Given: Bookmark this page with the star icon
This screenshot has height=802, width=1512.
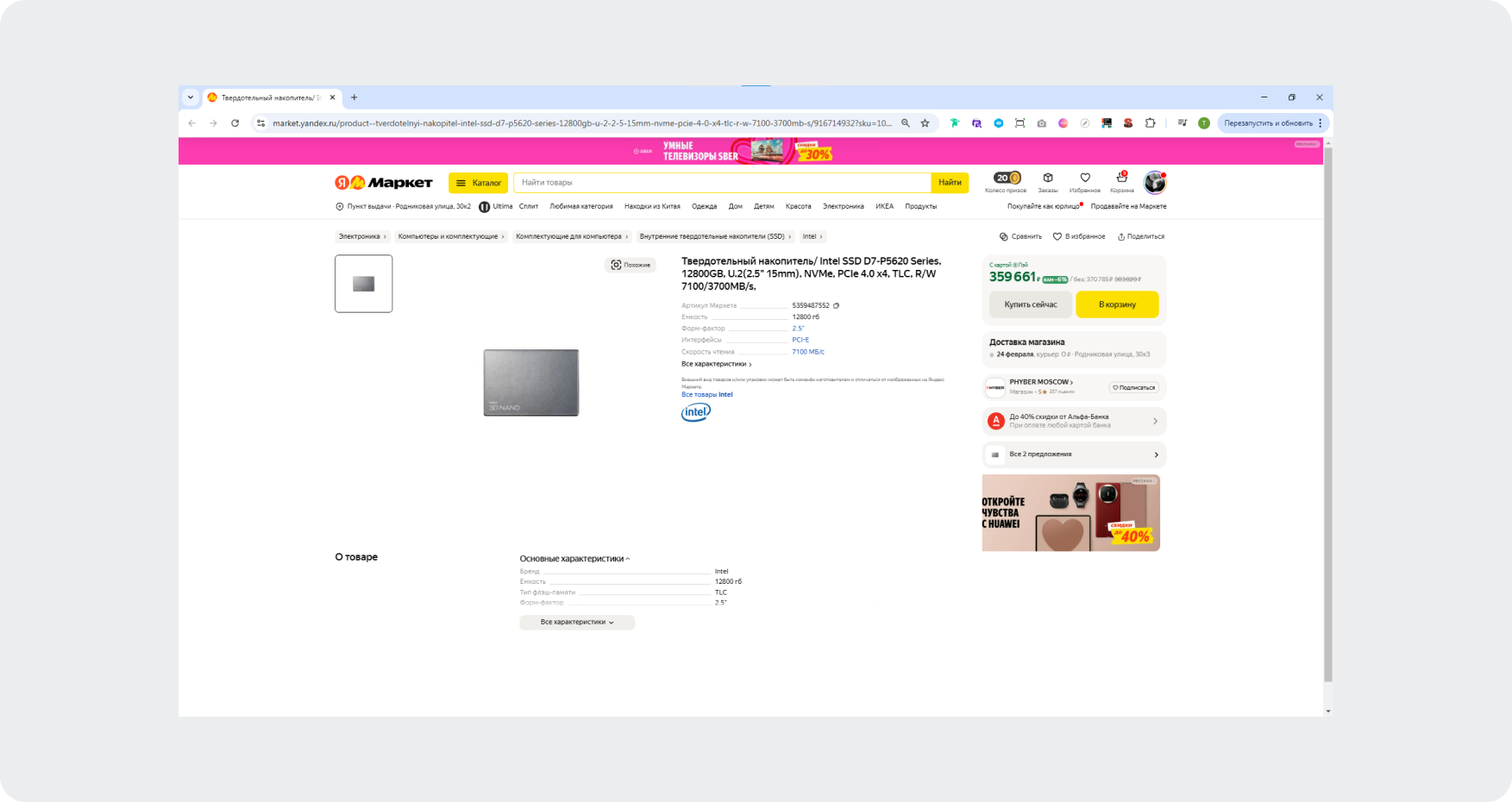Looking at the screenshot, I should (x=925, y=123).
